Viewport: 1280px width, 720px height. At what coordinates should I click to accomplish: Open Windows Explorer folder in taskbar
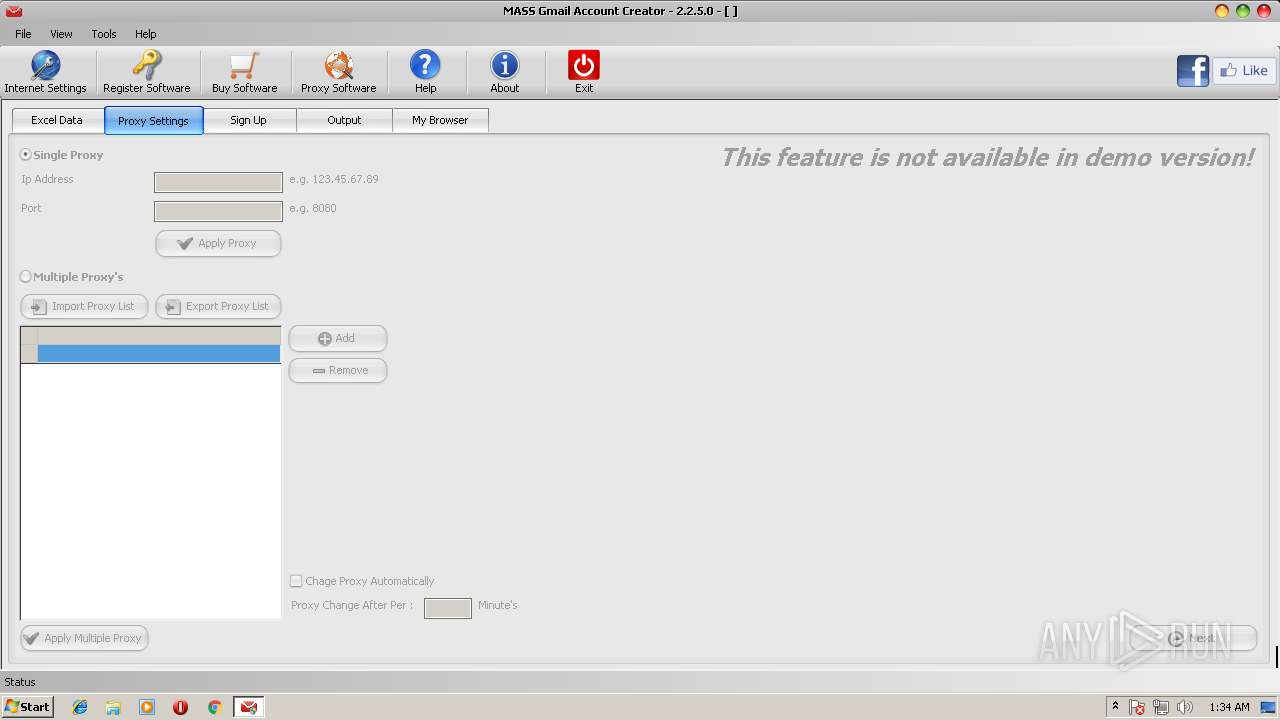[113, 707]
